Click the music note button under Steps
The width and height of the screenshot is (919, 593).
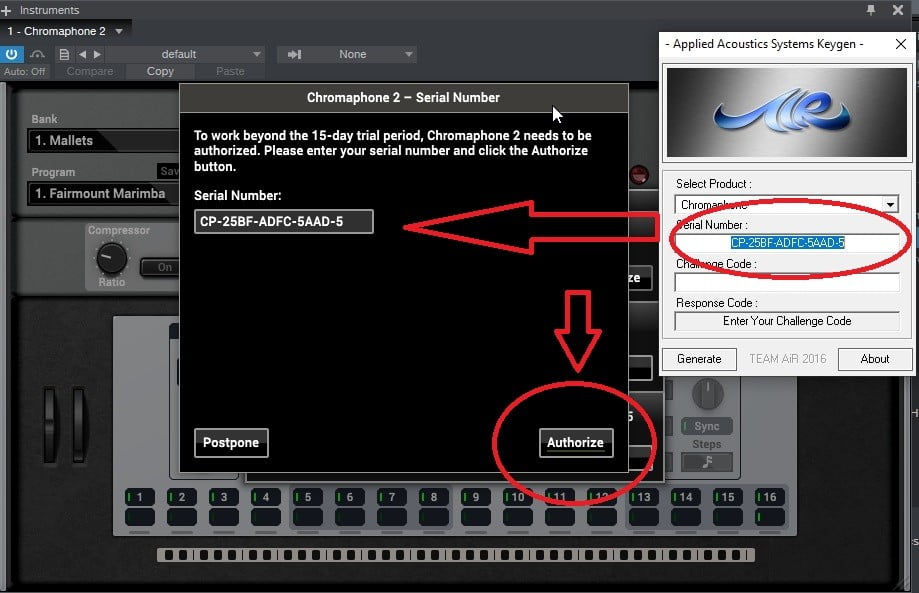[x=707, y=462]
